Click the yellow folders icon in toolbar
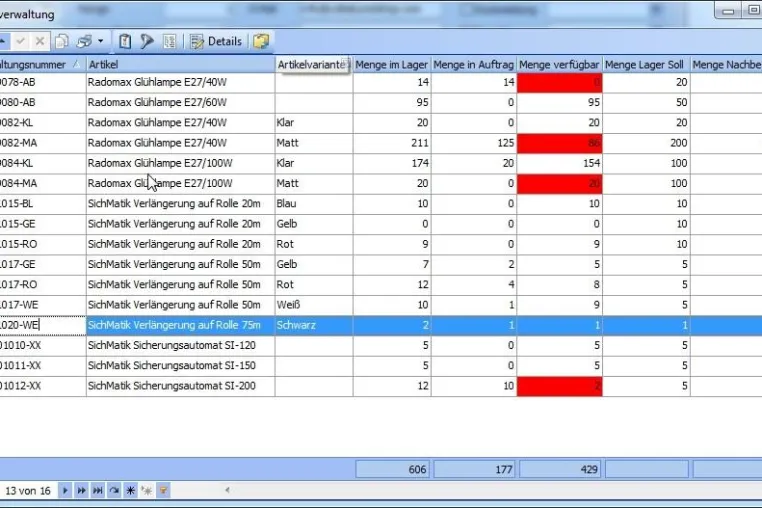The width and height of the screenshot is (762, 508). (x=261, y=41)
